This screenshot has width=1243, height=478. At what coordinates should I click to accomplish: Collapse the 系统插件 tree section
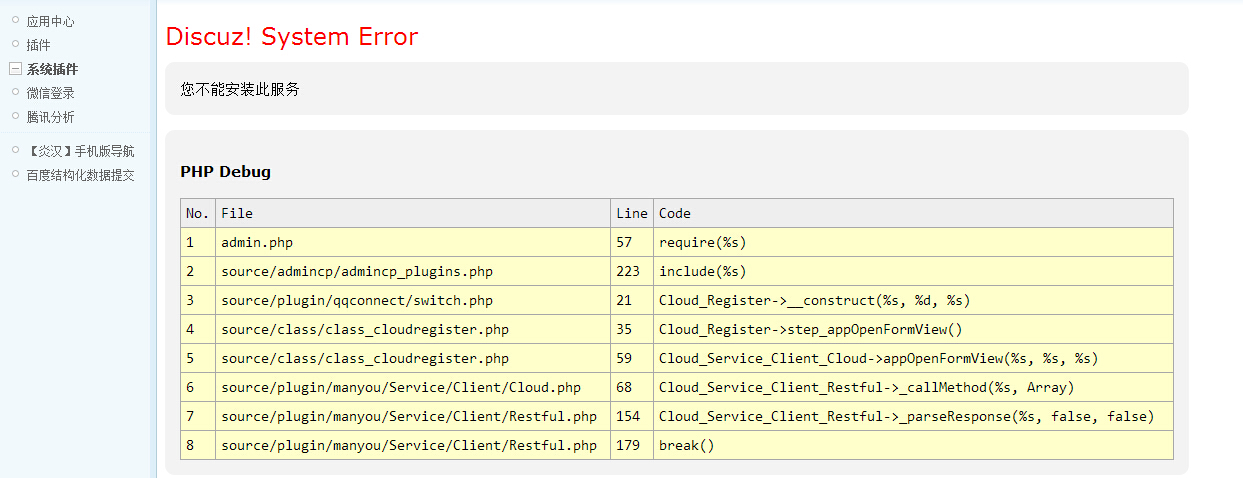tap(15, 69)
